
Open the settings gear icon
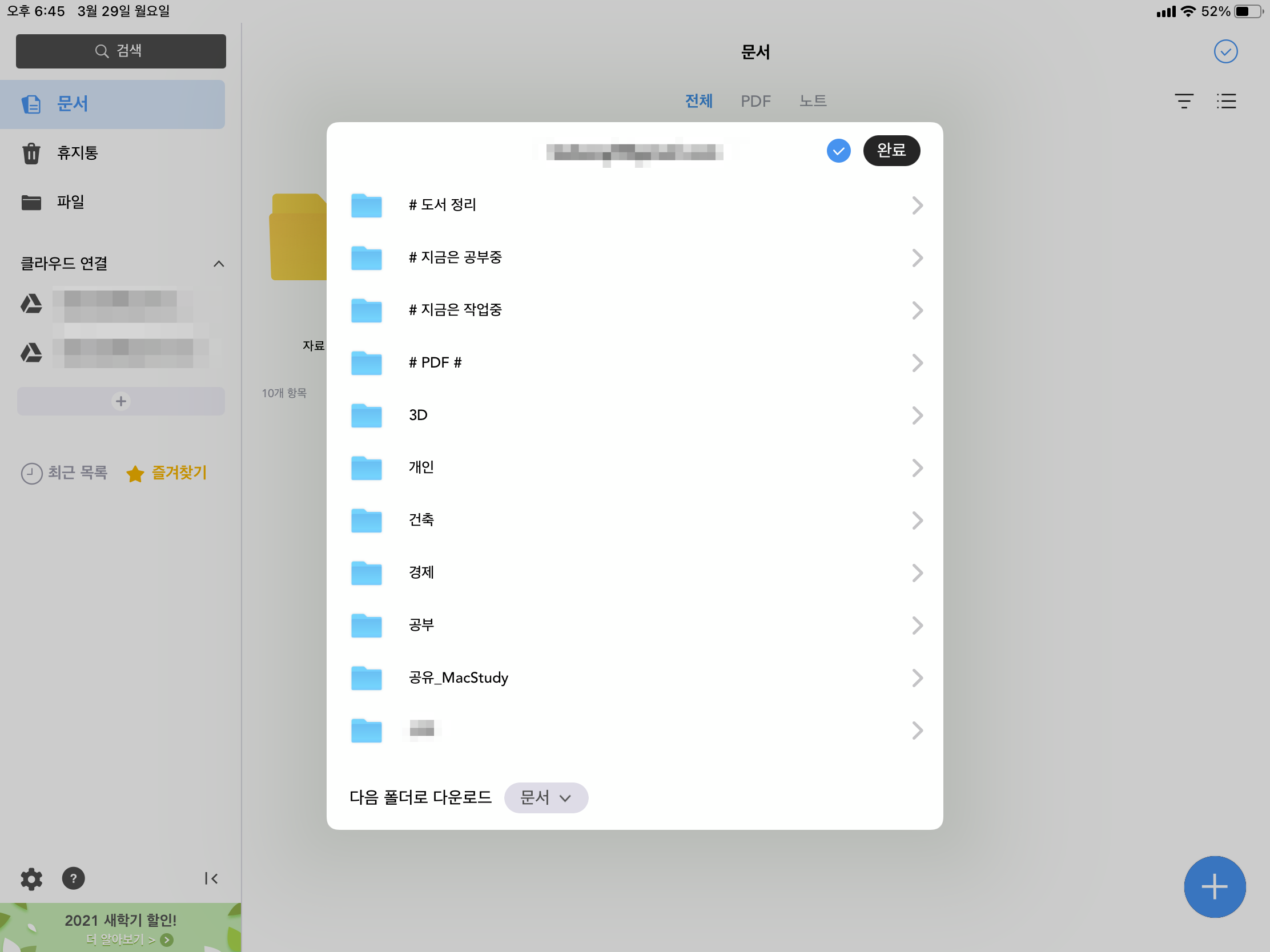coord(31,878)
